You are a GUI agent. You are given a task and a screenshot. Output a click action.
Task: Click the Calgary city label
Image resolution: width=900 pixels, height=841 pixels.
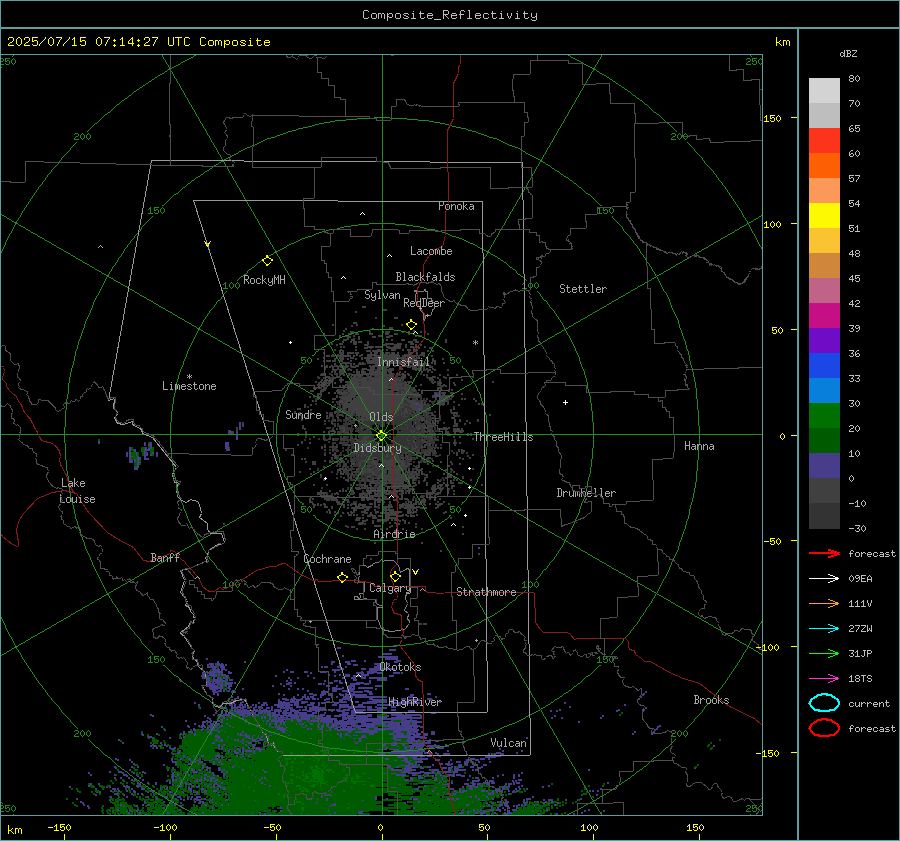(x=390, y=588)
